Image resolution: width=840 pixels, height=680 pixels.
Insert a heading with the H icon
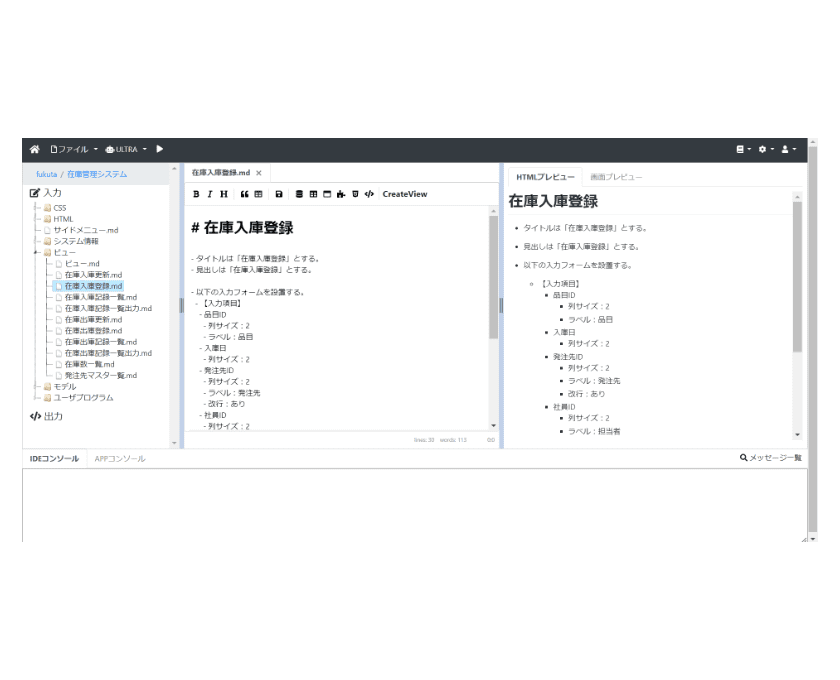pyautogui.click(x=223, y=194)
